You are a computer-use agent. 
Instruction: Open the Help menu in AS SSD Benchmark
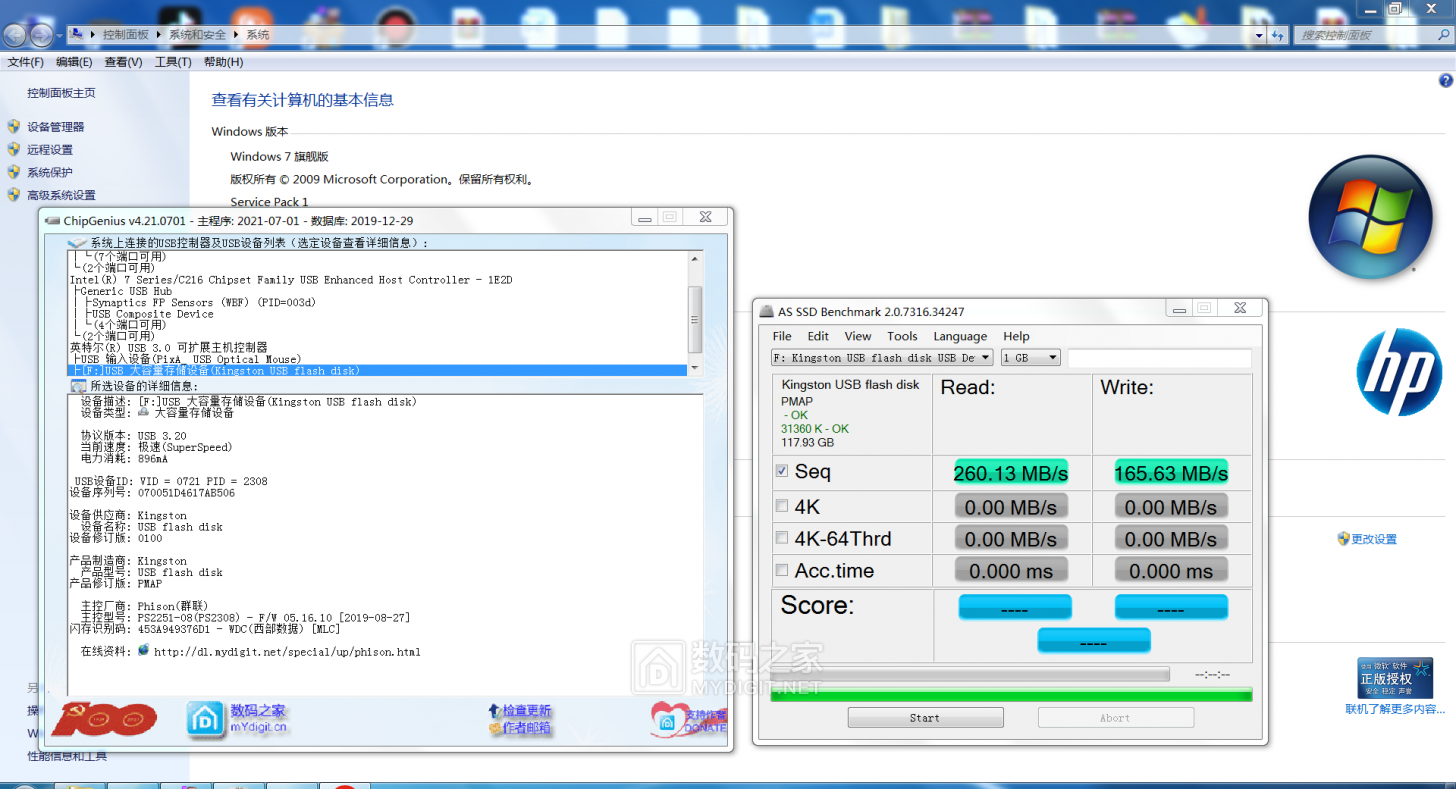(x=1016, y=336)
